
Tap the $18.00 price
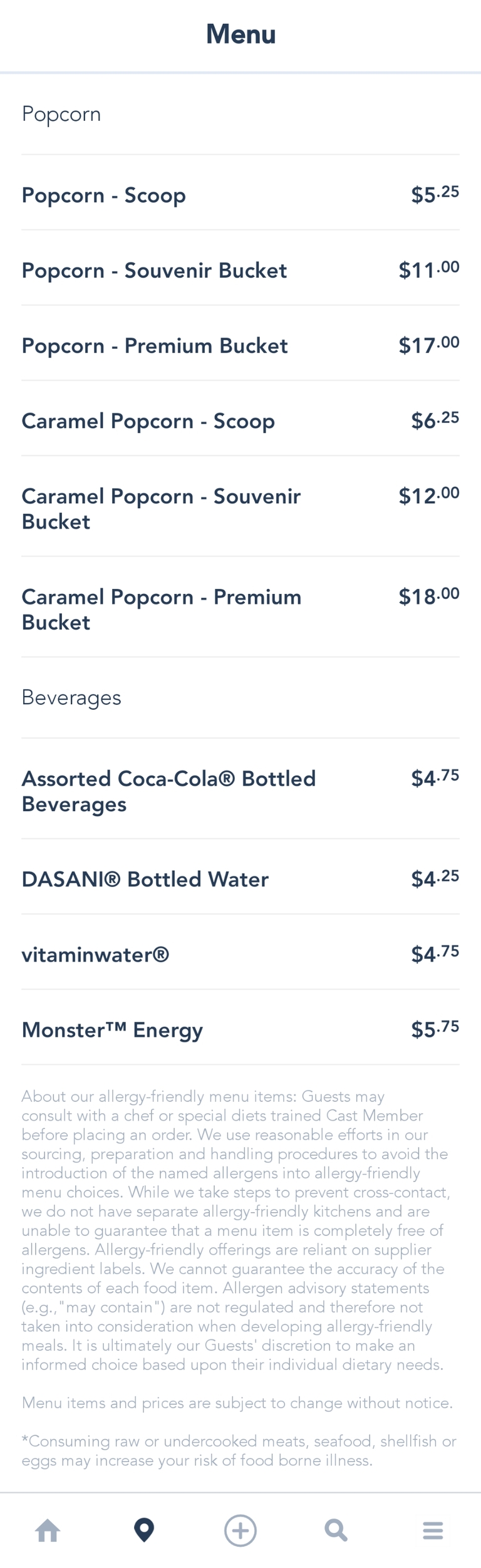(429, 596)
